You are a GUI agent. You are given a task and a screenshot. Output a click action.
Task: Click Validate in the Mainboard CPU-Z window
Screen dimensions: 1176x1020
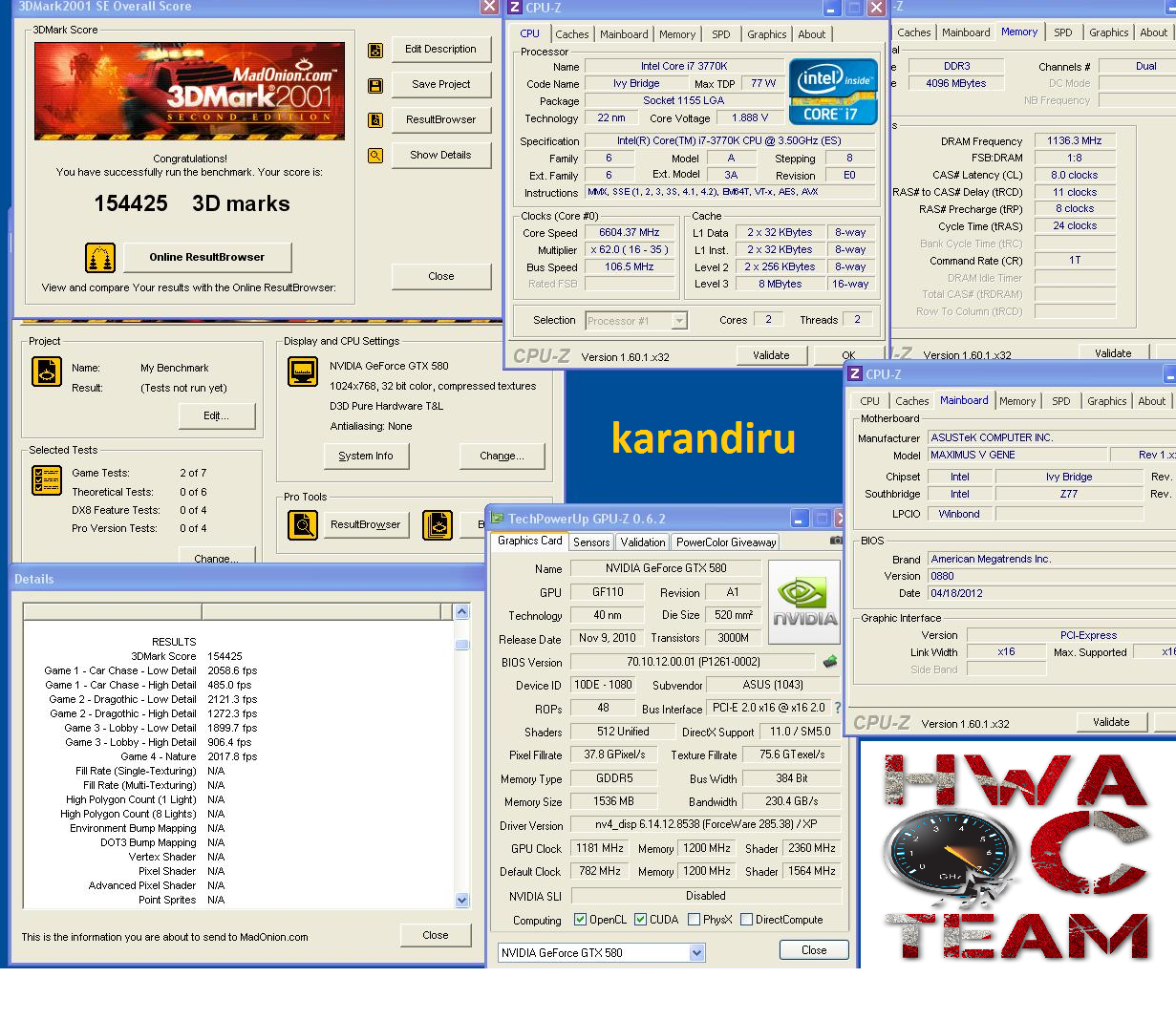tap(1111, 723)
